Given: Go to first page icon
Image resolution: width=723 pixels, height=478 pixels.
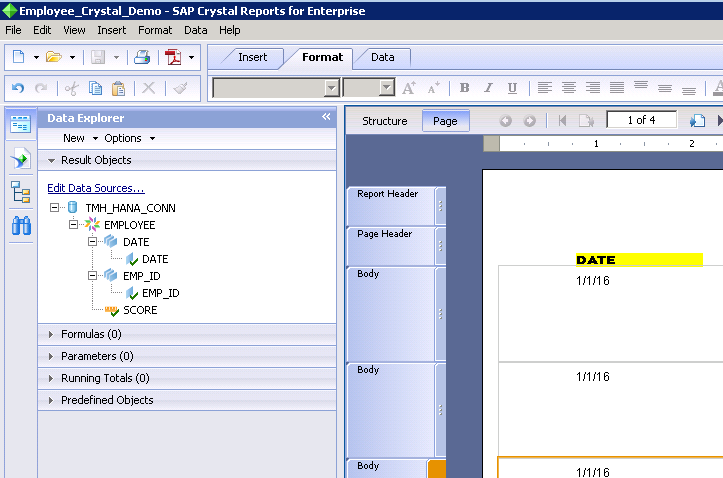Looking at the screenshot, I should (562, 121).
